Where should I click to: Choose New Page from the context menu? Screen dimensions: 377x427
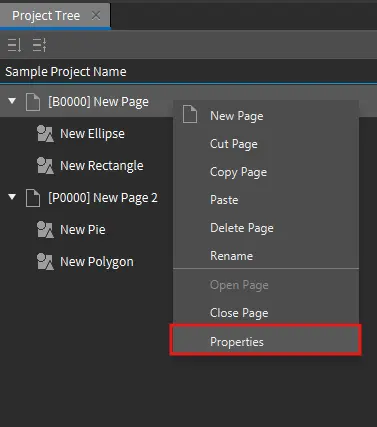(x=266, y=116)
